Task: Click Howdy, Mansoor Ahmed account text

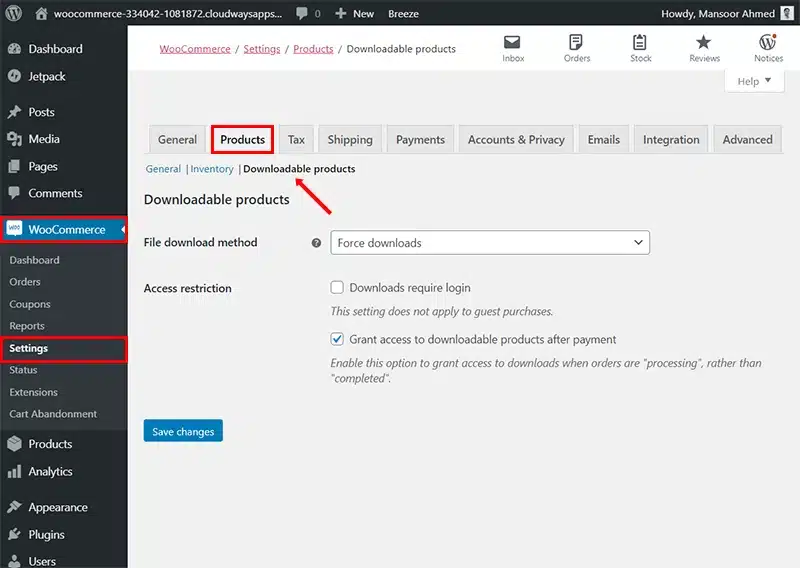Action: click(718, 14)
